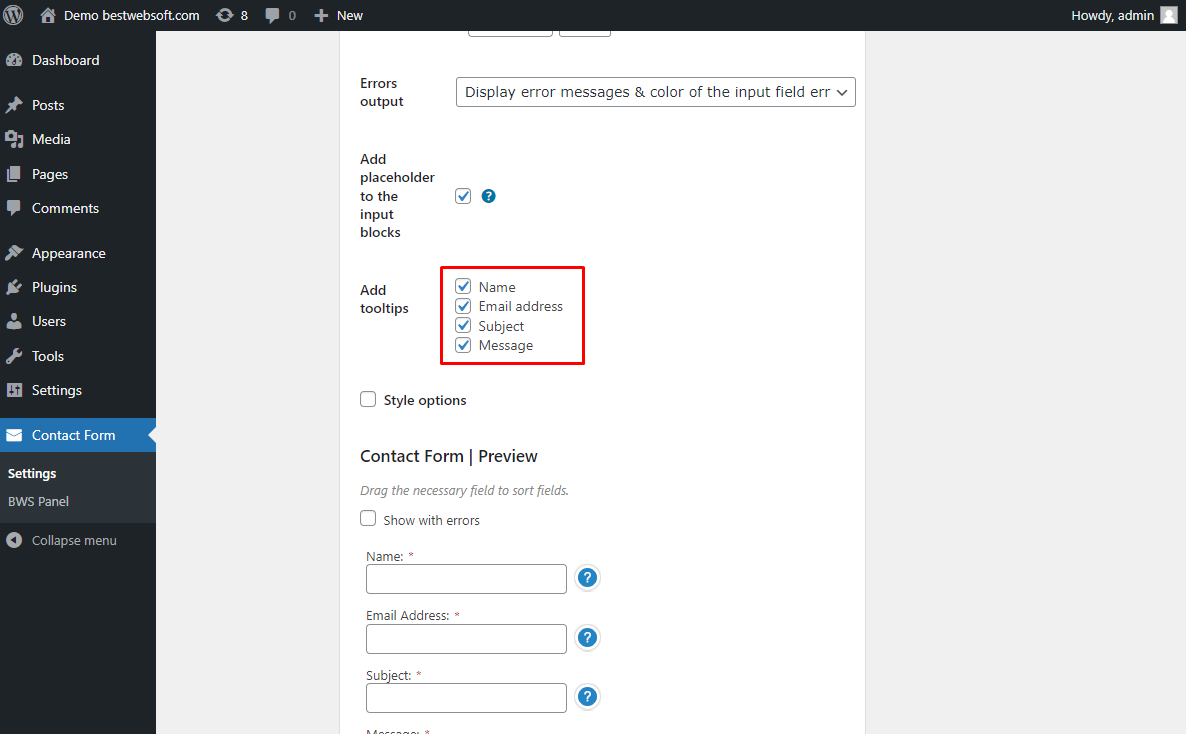This screenshot has height=734, width=1186.
Task: Click the Appearance paintbrush icon
Action: tap(14, 253)
